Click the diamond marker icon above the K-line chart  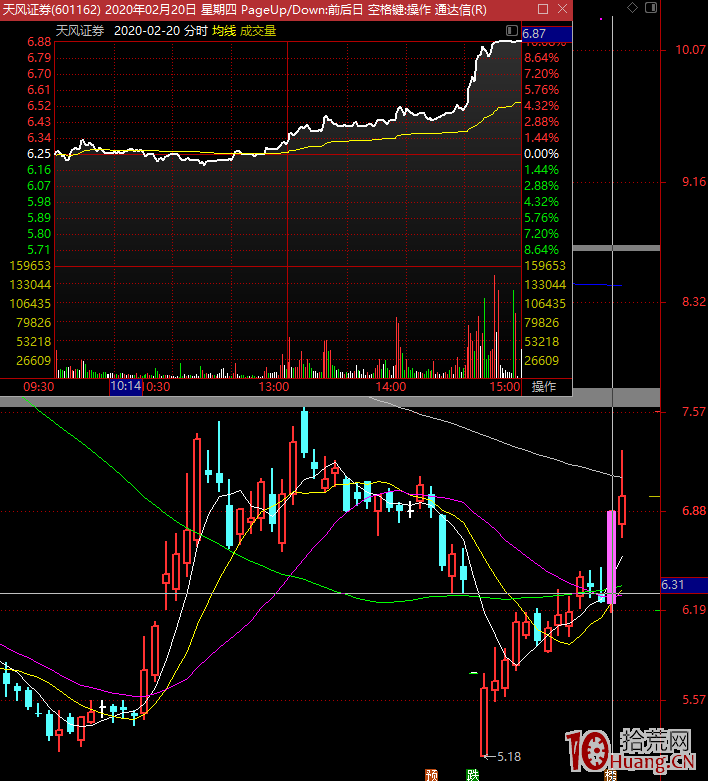tap(632, 7)
